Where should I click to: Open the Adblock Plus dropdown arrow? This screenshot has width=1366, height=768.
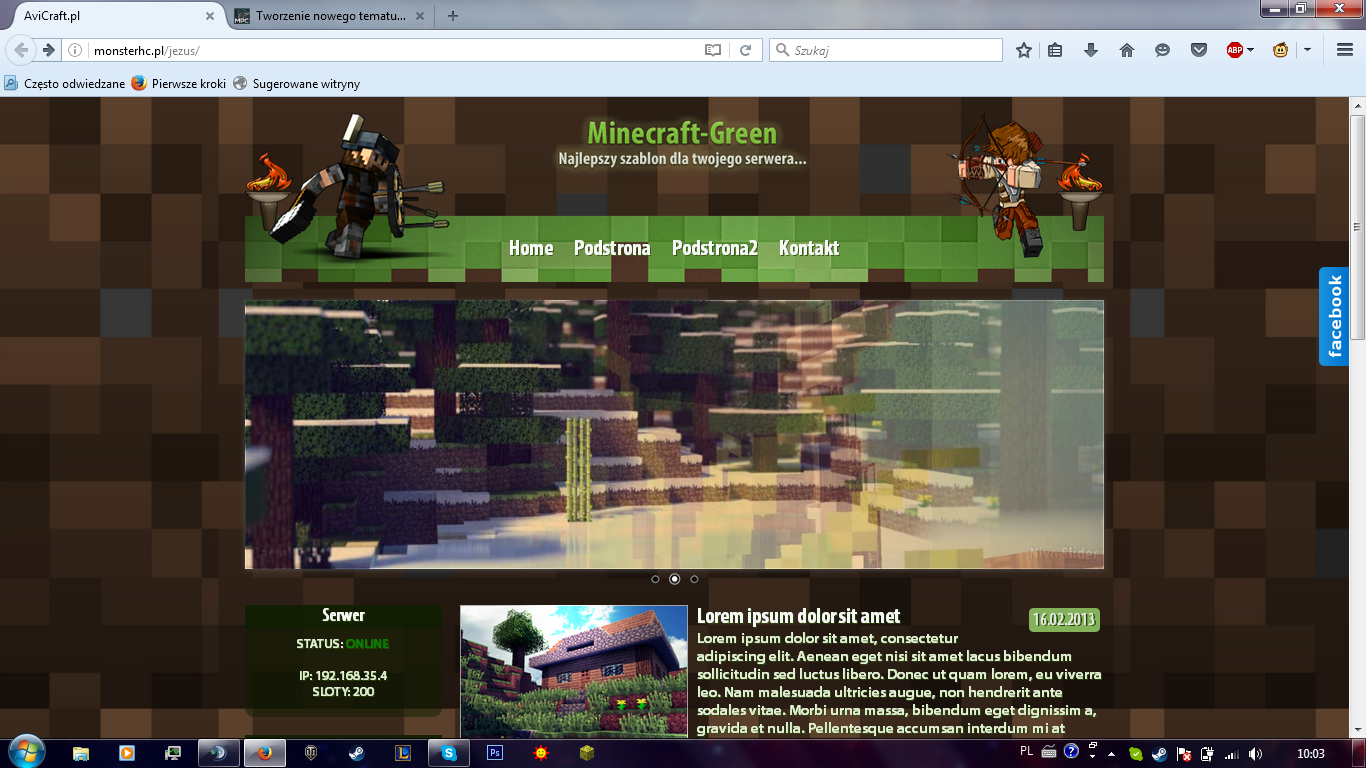pyautogui.click(x=1250, y=50)
